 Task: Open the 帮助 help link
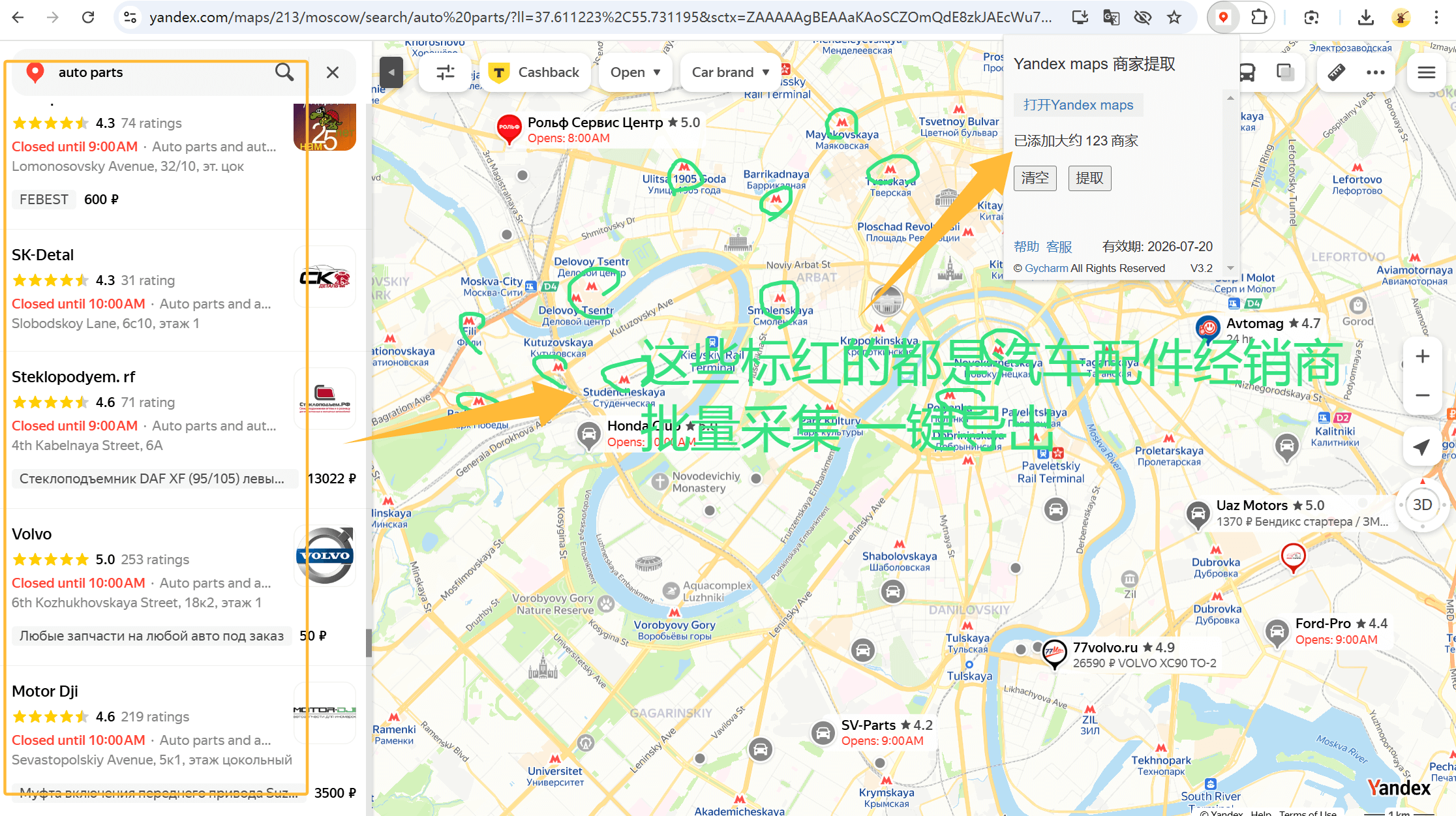point(1026,247)
